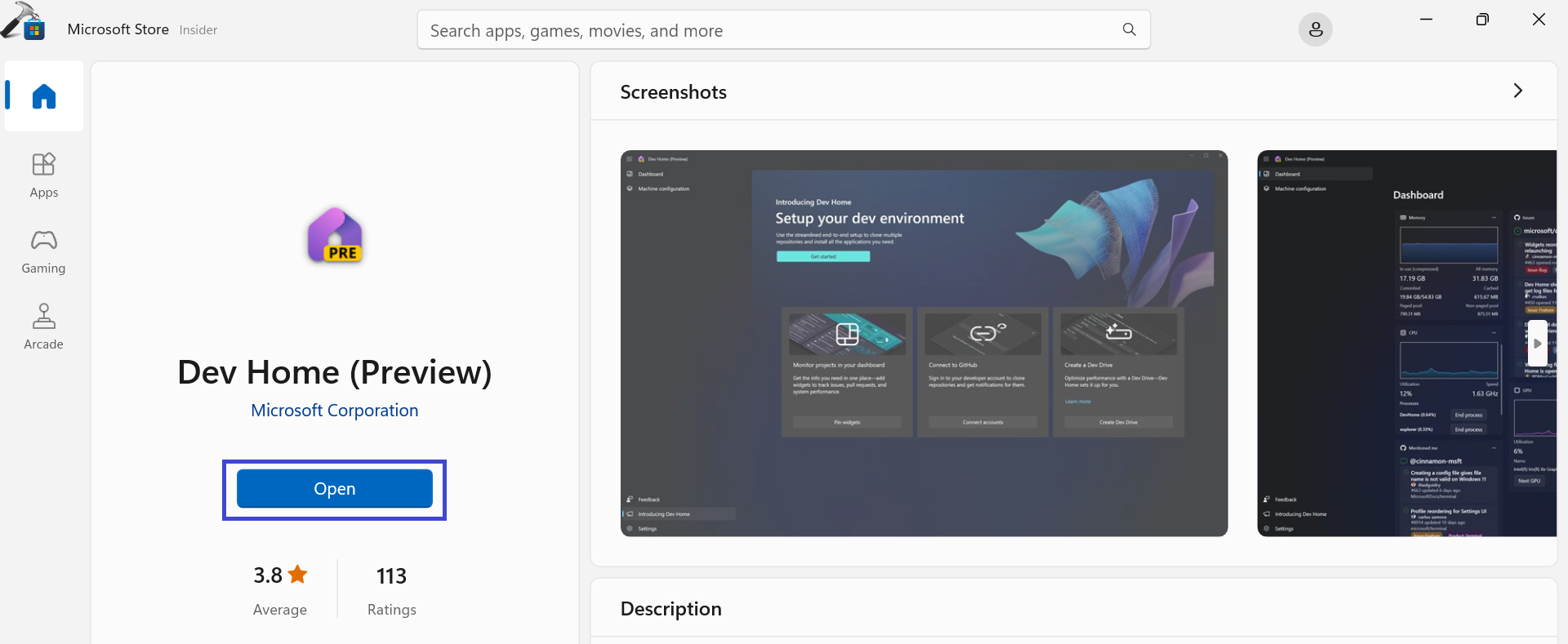This screenshot has width=1568, height=644.
Task: Open the Arcade section in the sidebar
Action: click(44, 326)
